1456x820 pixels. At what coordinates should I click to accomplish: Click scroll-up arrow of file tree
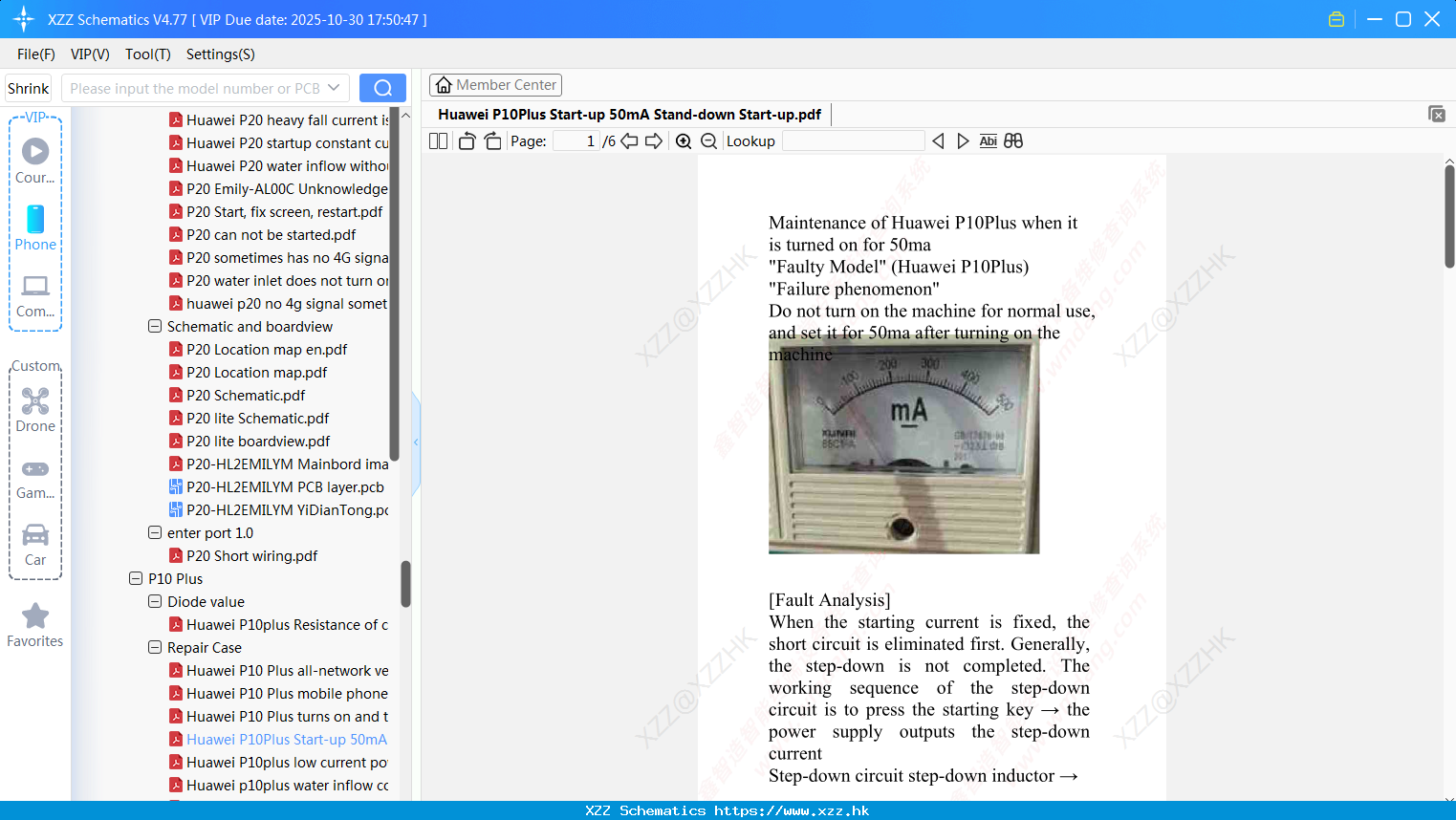coord(405,116)
